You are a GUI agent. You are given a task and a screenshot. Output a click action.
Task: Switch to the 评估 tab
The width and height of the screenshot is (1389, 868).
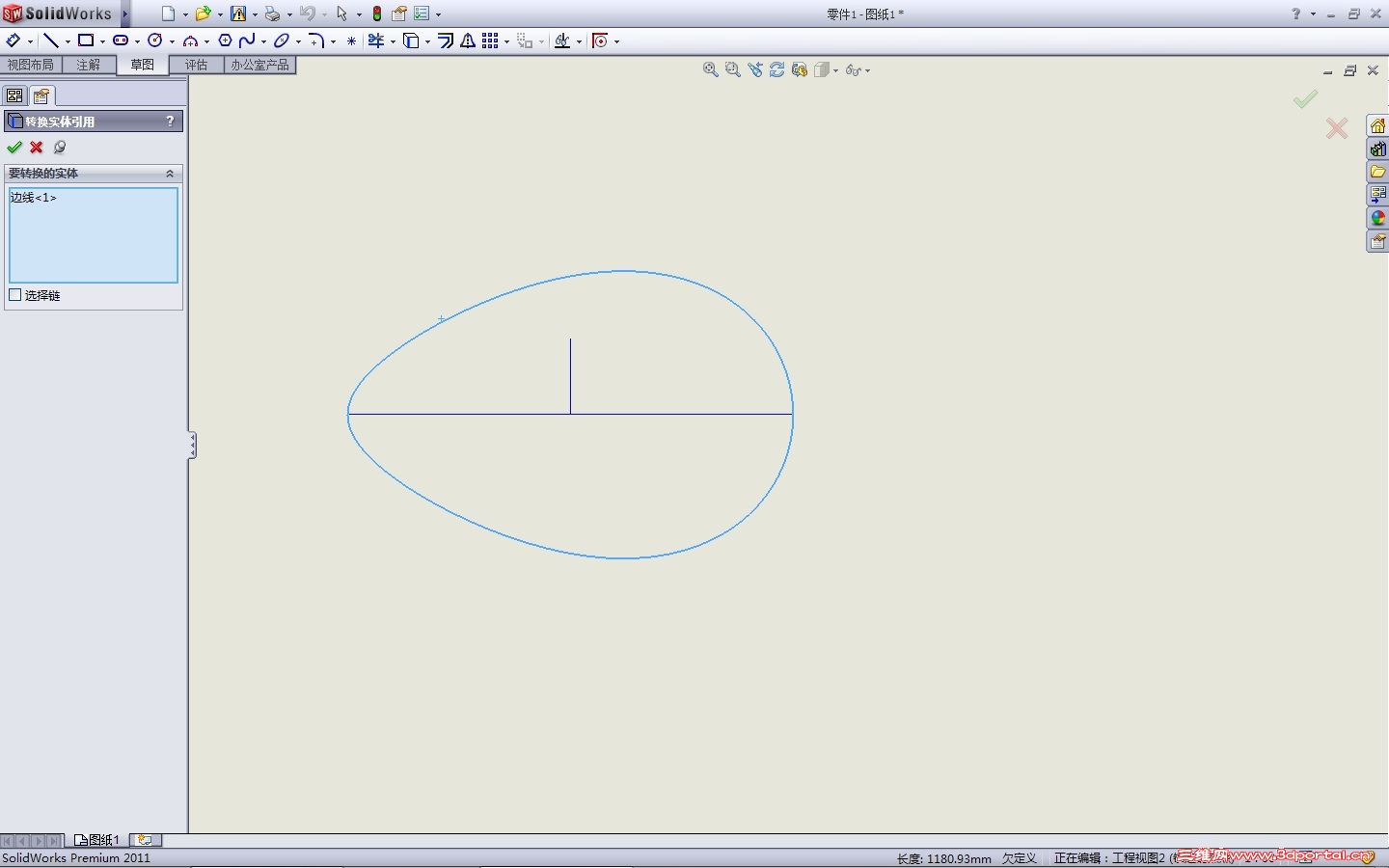(x=197, y=65)
